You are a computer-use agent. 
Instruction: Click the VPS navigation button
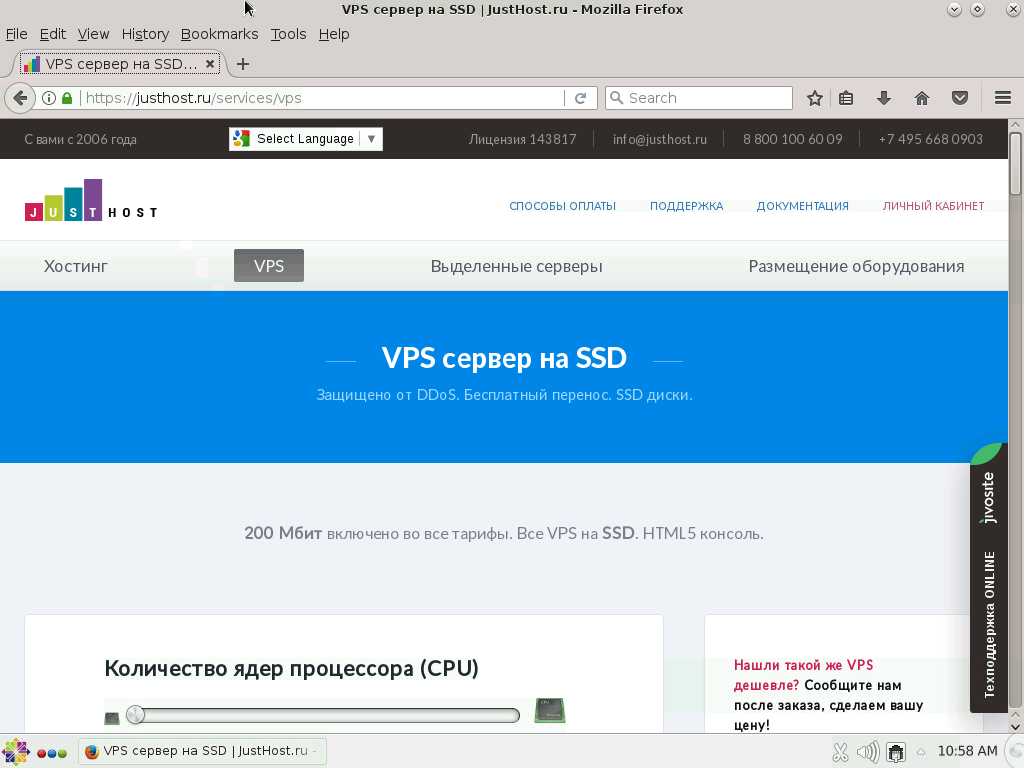point(269,266)
